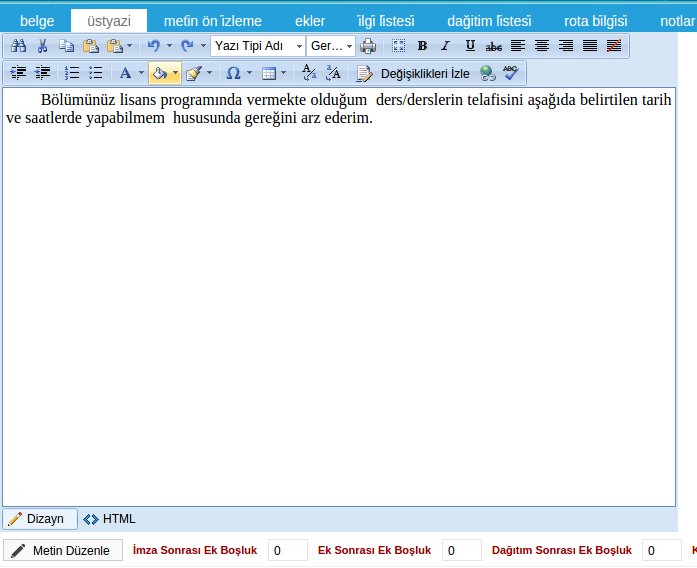Switch to the metin ön izleme tab
This screenshot has height=568, width=697.
tap(212, 20)
